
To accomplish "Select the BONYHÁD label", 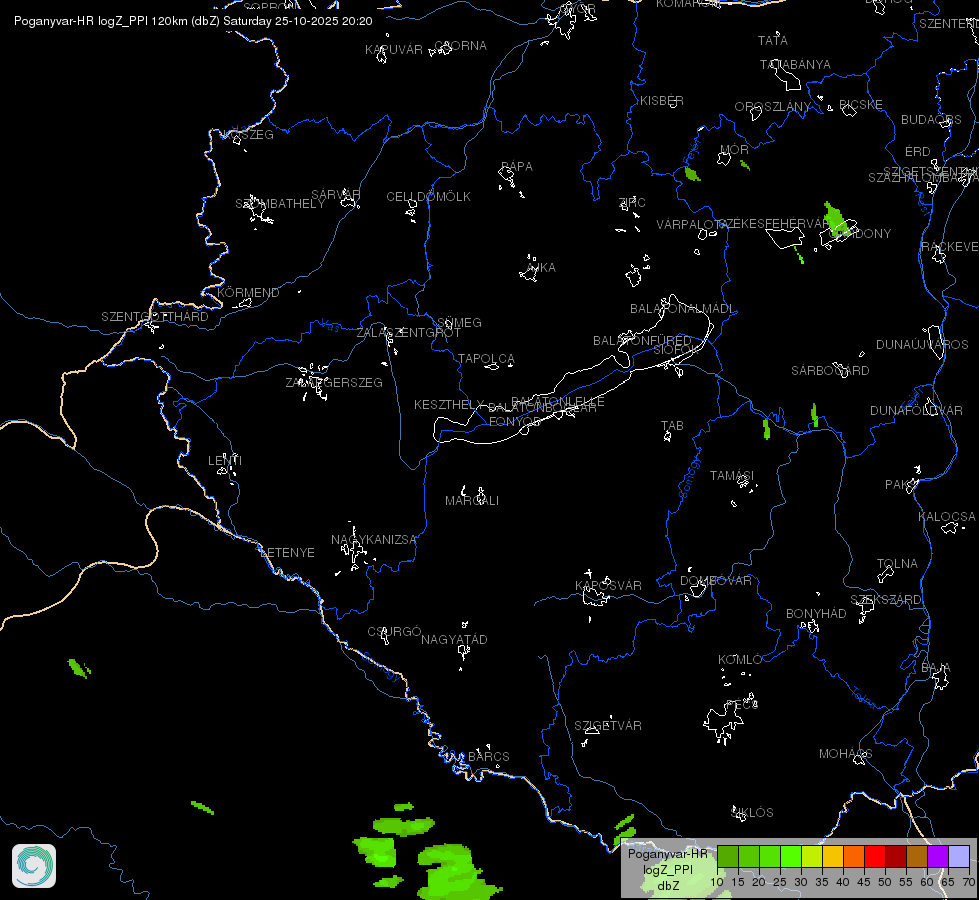I will click(816, 614).
